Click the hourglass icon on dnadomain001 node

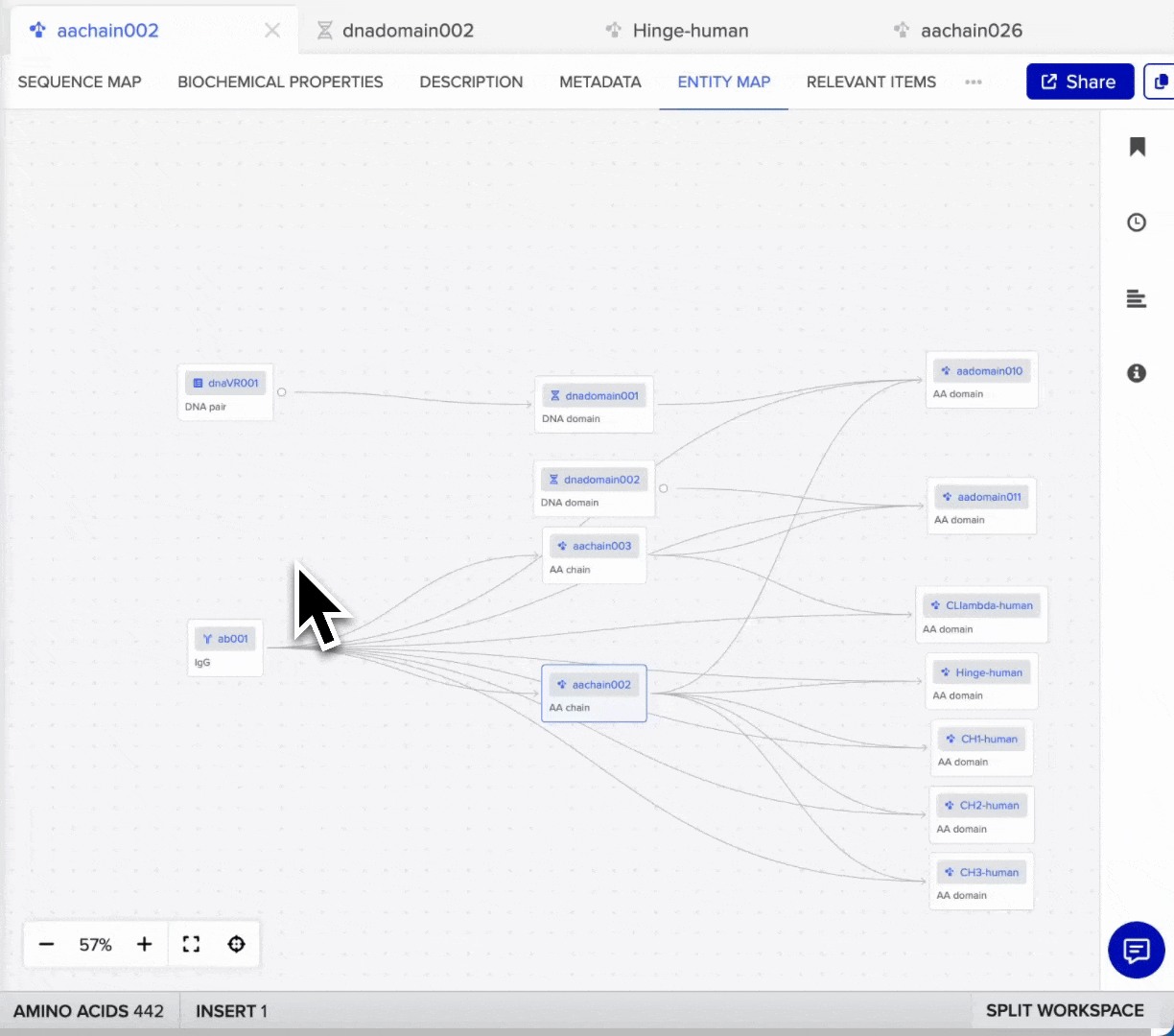pyautogui.click(x=554, y=395)
